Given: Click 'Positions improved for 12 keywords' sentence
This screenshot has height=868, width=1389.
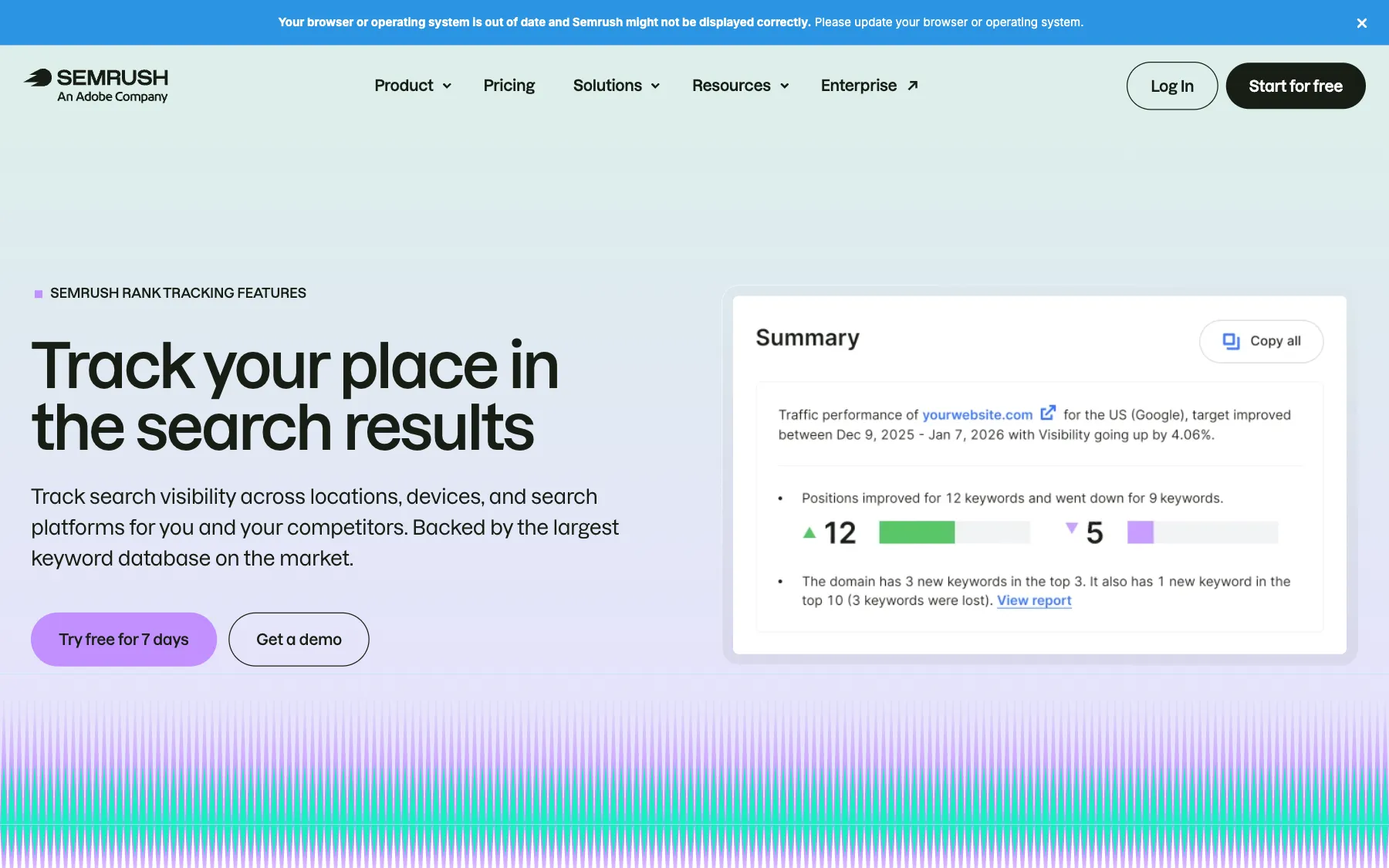Looking at the screenshot, I should 1012,498.
